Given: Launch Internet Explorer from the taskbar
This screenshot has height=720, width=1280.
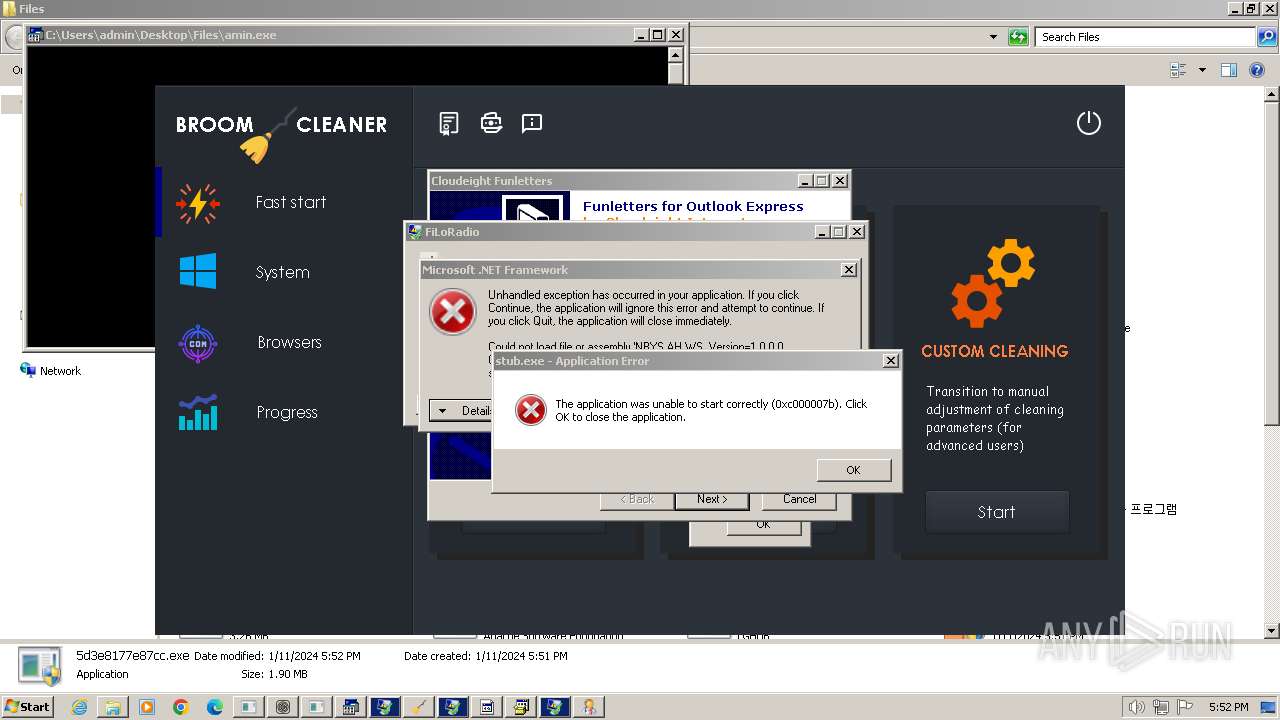Looking at the screenshot, I should coord(79,707).
